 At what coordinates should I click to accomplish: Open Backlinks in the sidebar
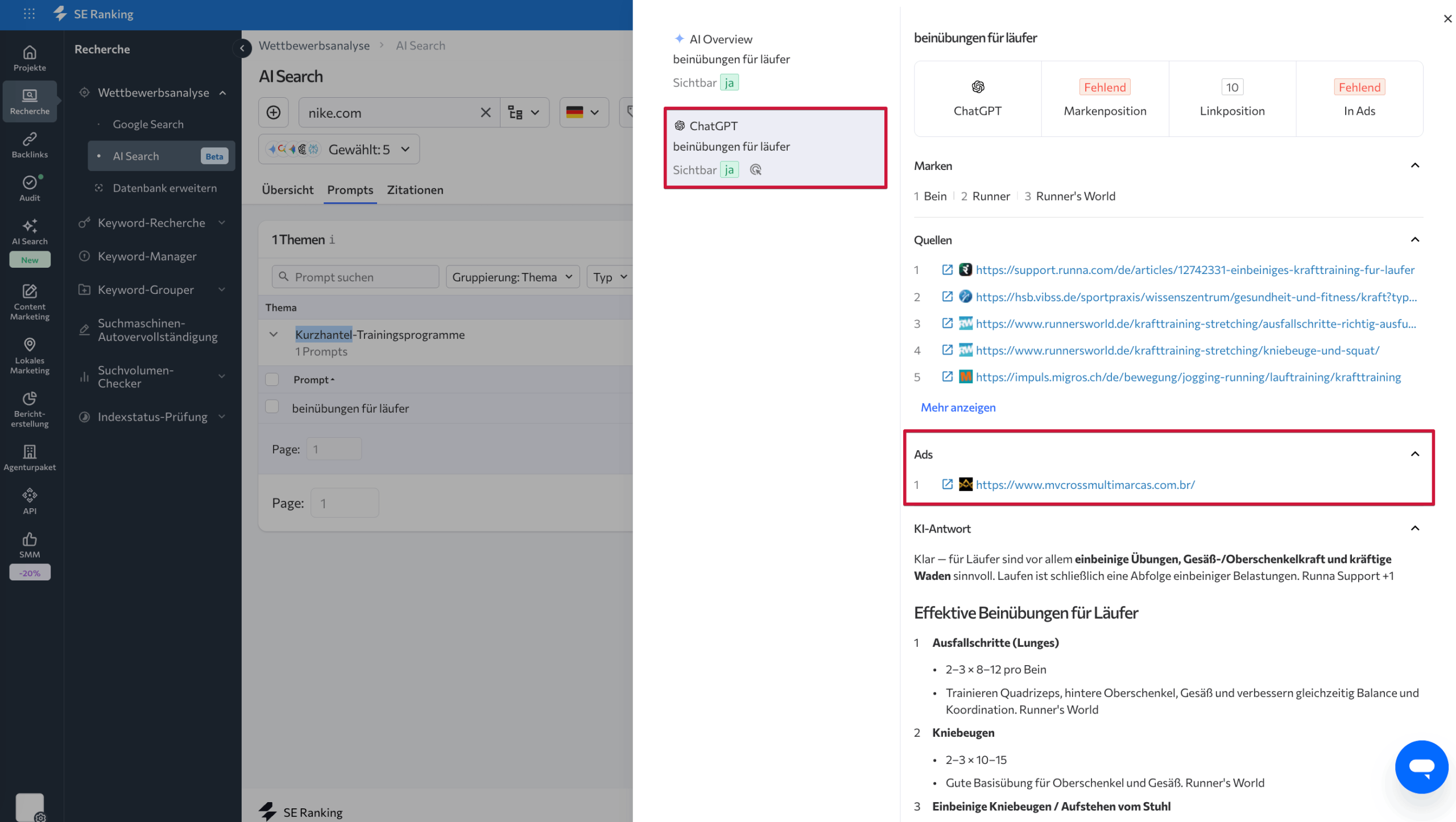pos(30,145)
